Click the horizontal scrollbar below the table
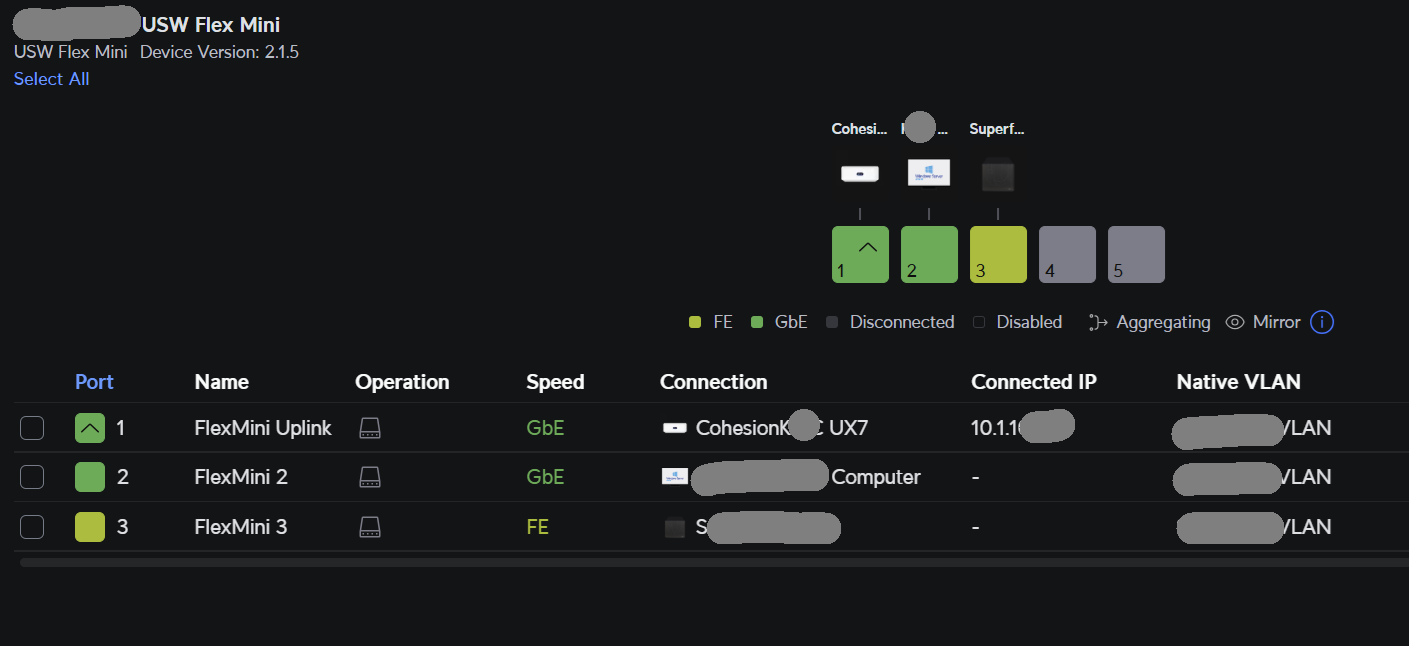 (x=700, y=563)
